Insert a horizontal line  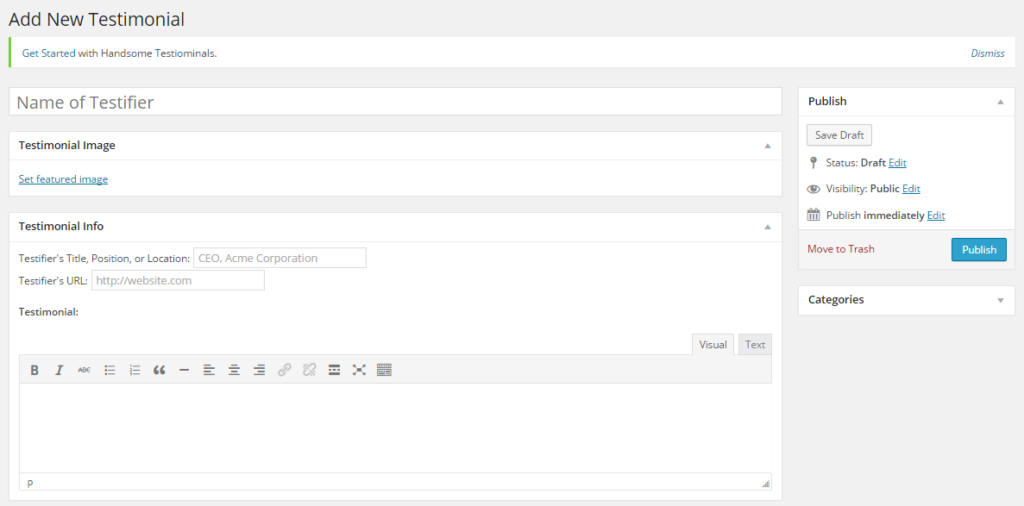point(184,370)
